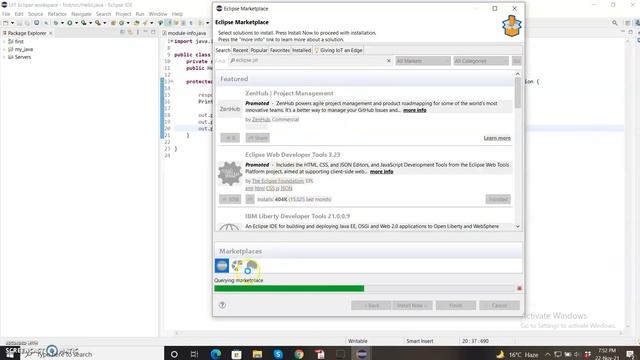Open the Project menu
The height and width of the screenshot is (360, 640).
click(123, 14)
